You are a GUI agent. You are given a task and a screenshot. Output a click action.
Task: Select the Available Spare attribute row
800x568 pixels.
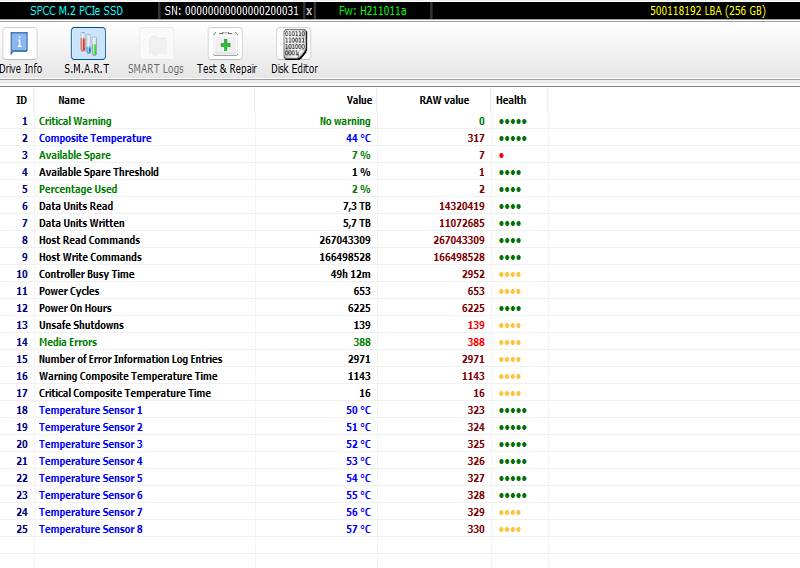click(x=75, y=155)
